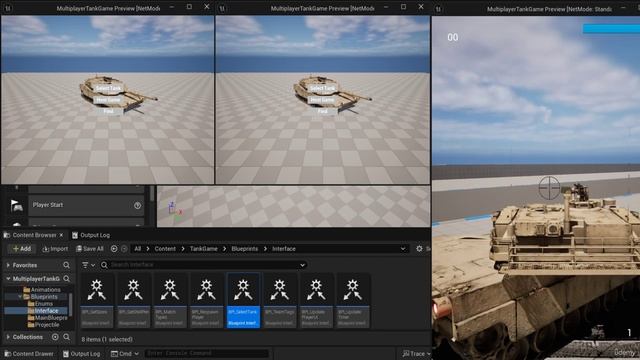Click the add collection plus icon
640x360 pixels.
coord(55,337)
